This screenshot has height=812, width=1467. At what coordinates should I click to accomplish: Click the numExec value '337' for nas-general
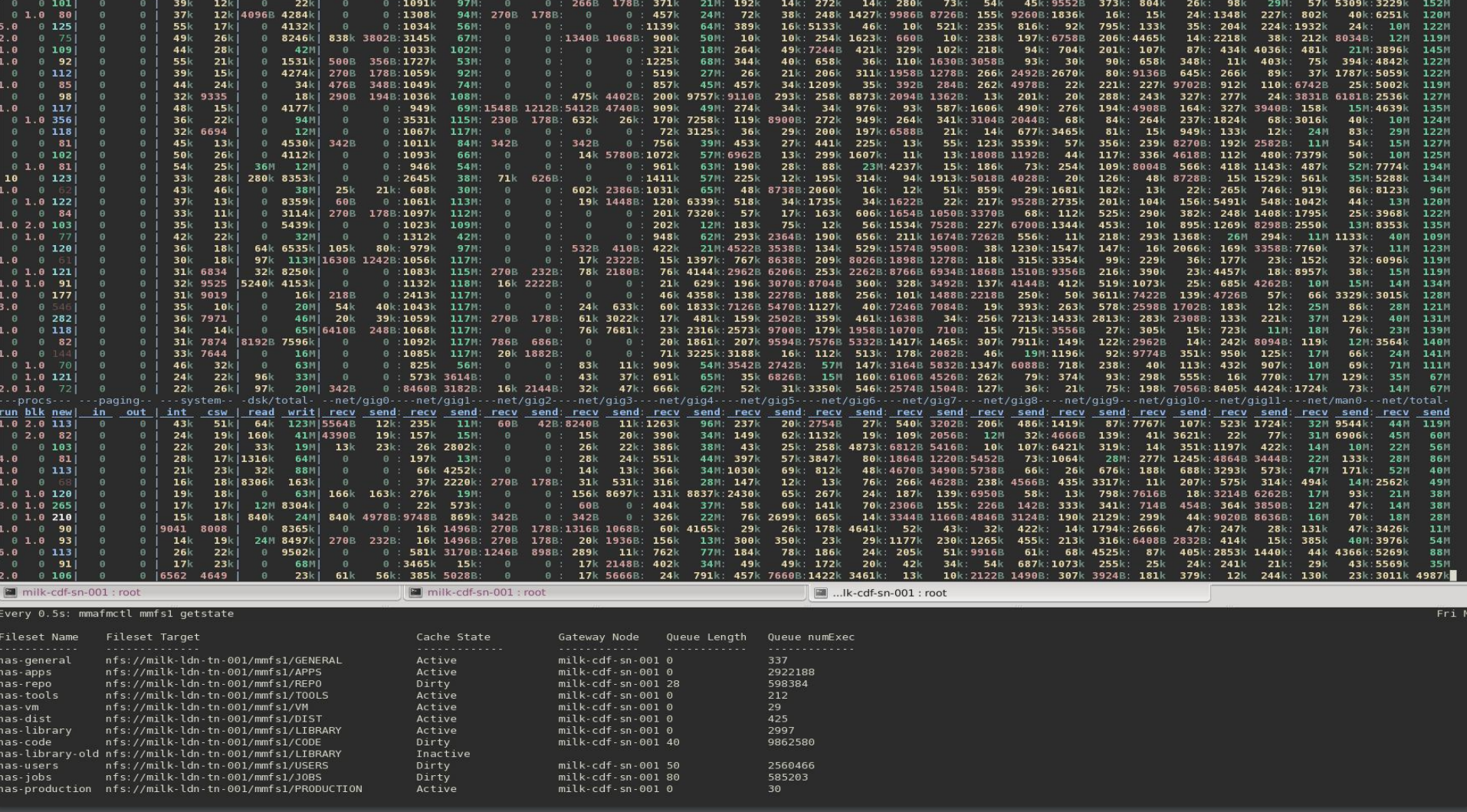[x=777, y=660]
